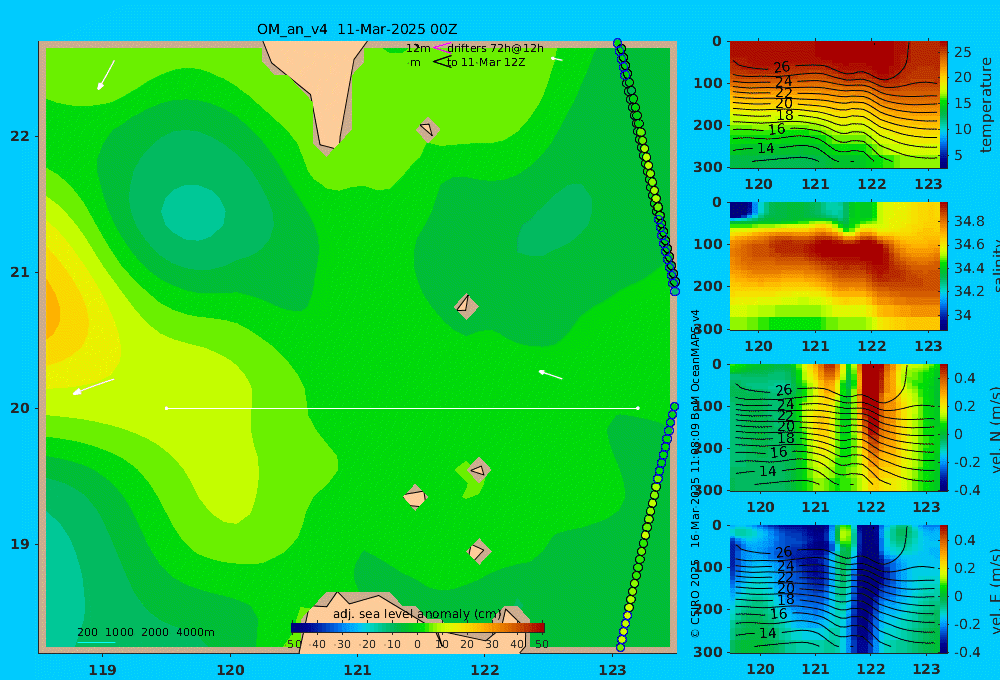This screenshot has height=680, width=1000.
Task: Click the sea level anomaly colour bar
Action: point(418,628)
